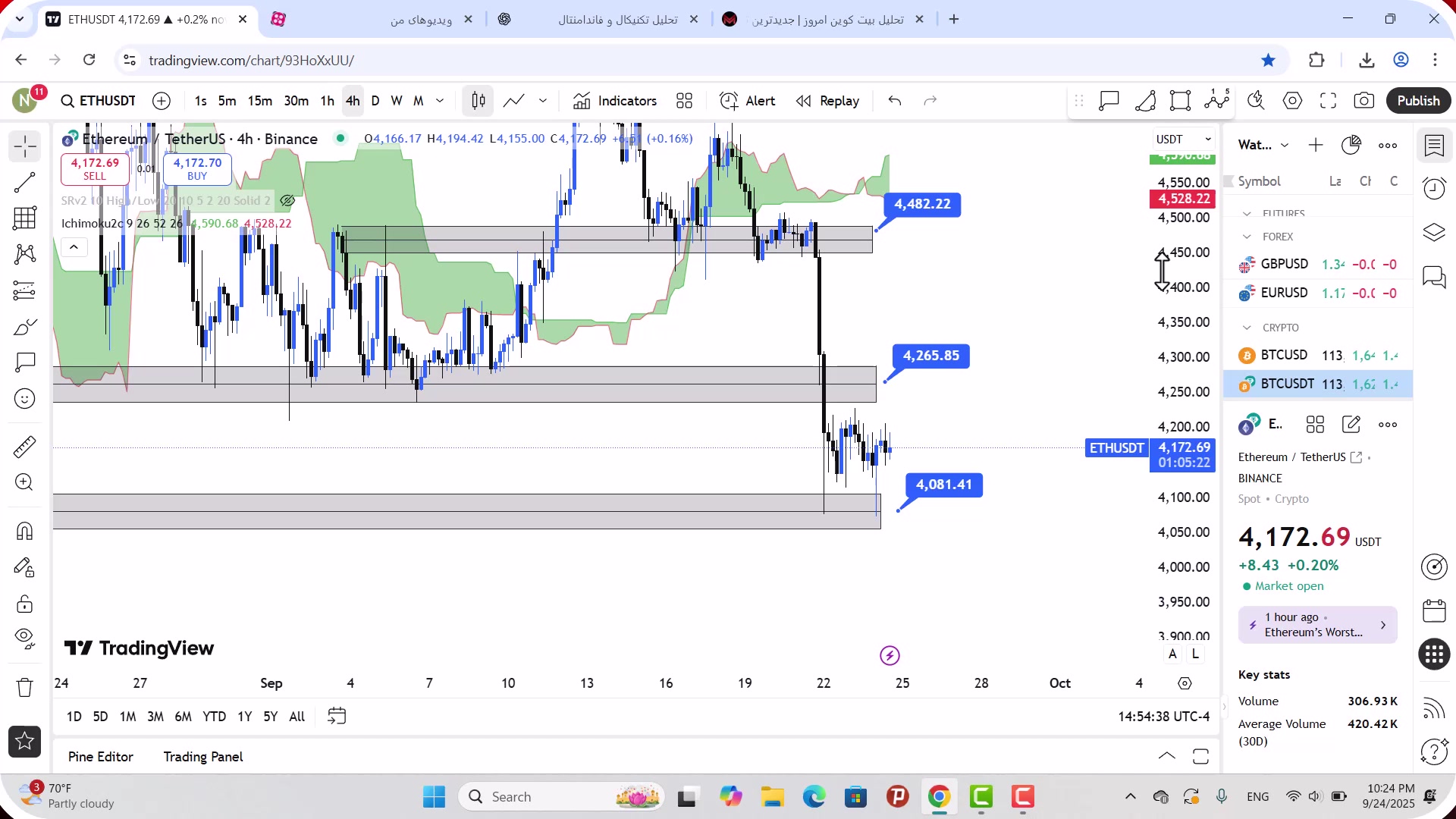This screenshot has width=1456, height=819.
Task: Collapse bottom panel chevron arrow
Action: 1167,756
